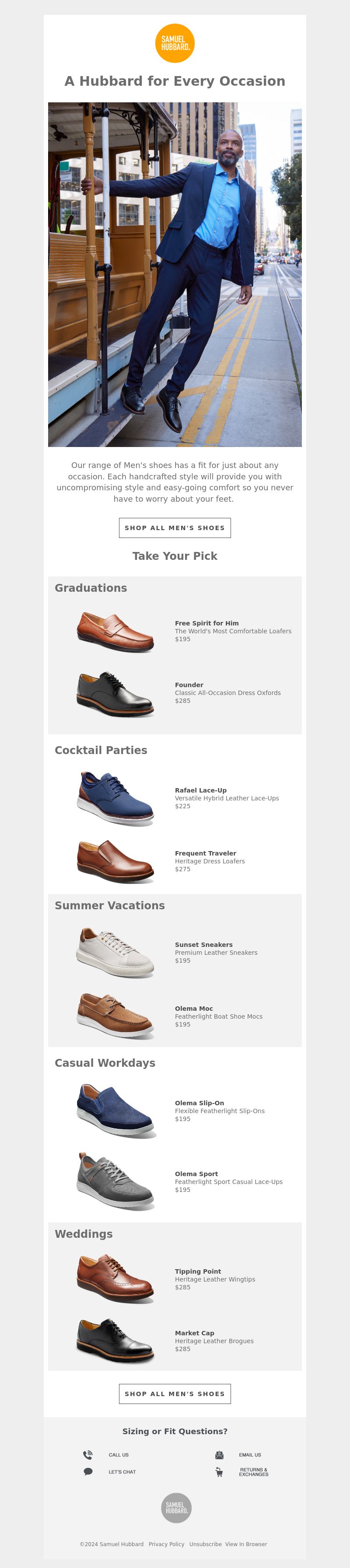Viewport: 350px width, 1568px height.
Task: Open the black Founder oxford shoe image
Action: 115,693
